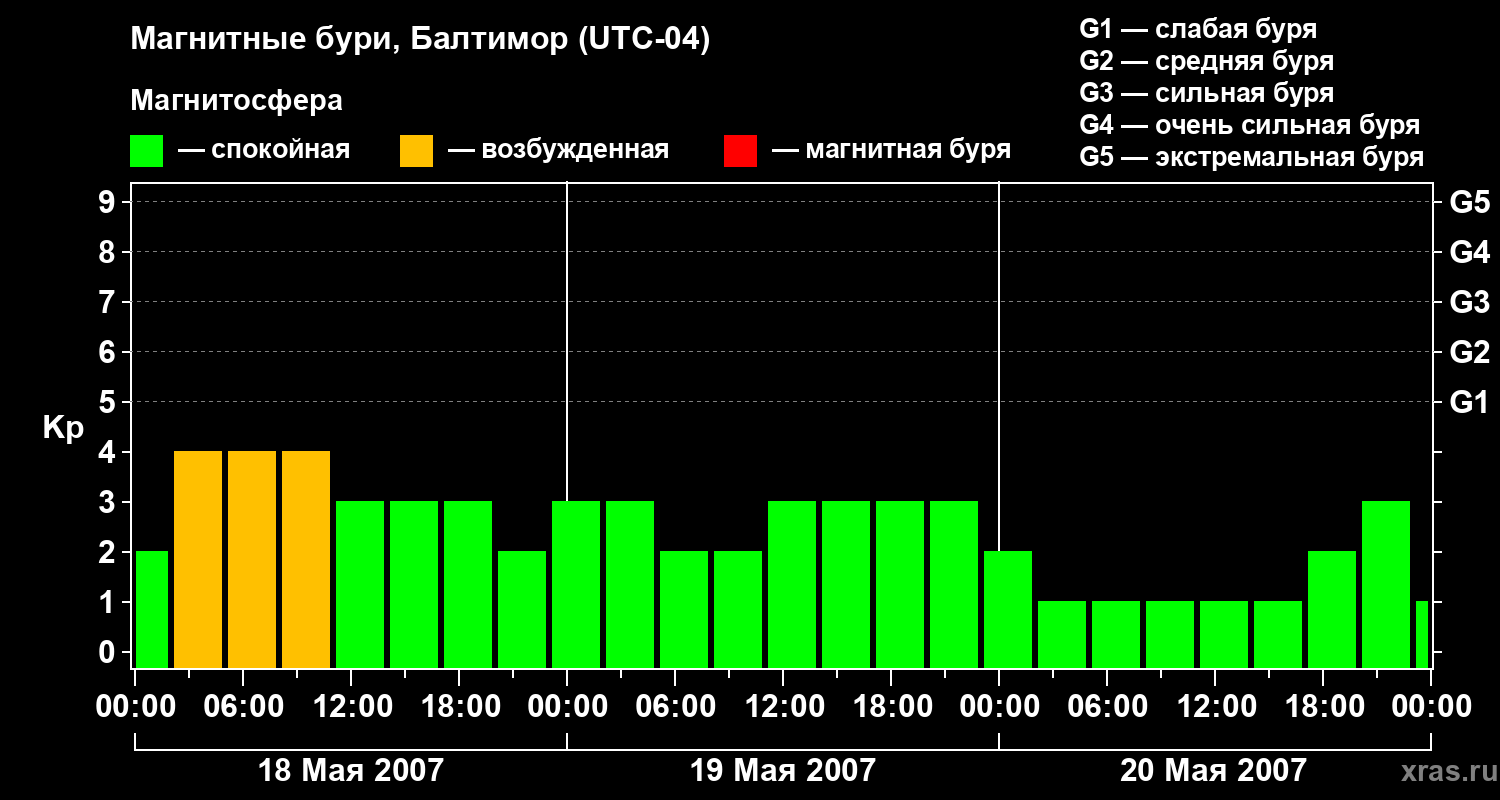Click the G1 mark on the right axis
1500x800 pixels.
1470,402
